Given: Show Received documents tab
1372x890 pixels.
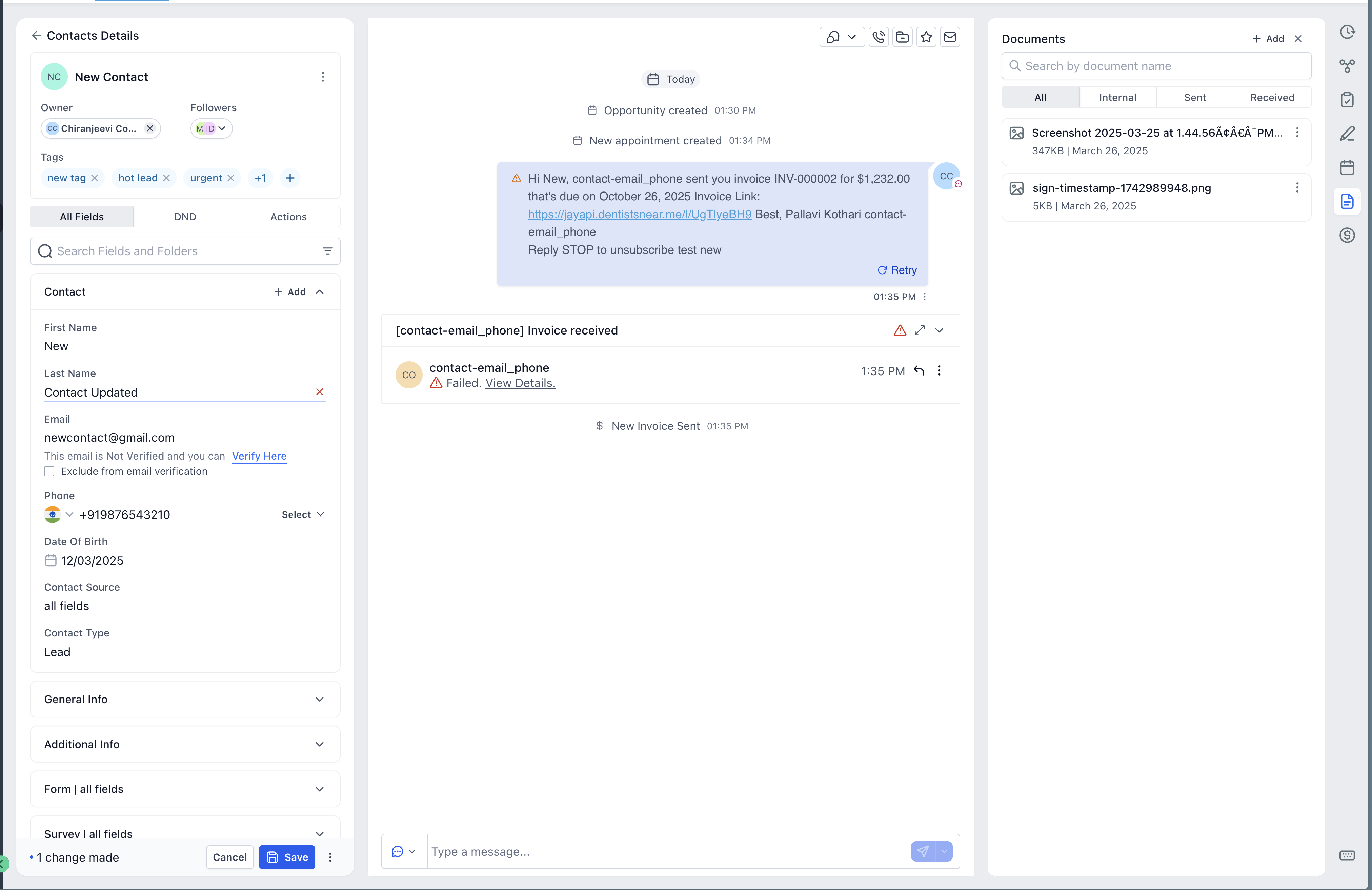Looking at the screenshot, I should click(x=1272, y=97).
